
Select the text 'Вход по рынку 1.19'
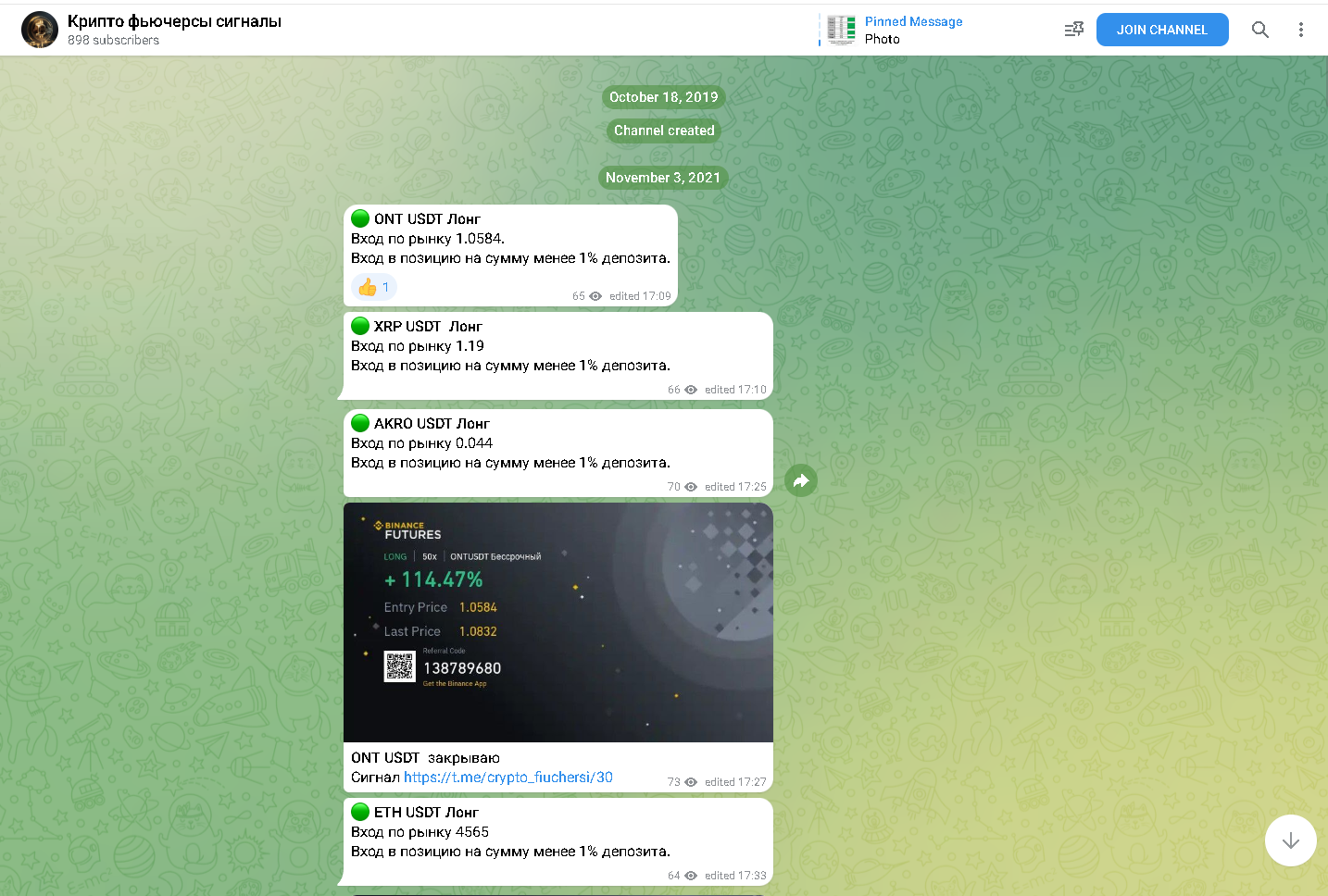click(418, 346)
